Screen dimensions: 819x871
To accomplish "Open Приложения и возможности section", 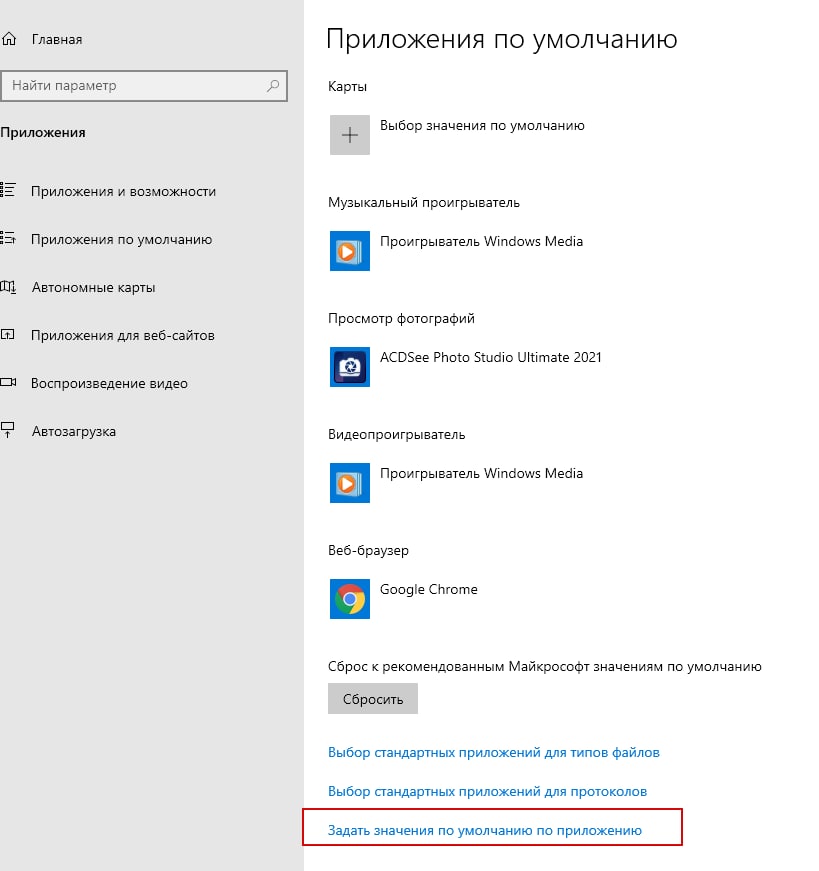I will [x=123, y=191].
